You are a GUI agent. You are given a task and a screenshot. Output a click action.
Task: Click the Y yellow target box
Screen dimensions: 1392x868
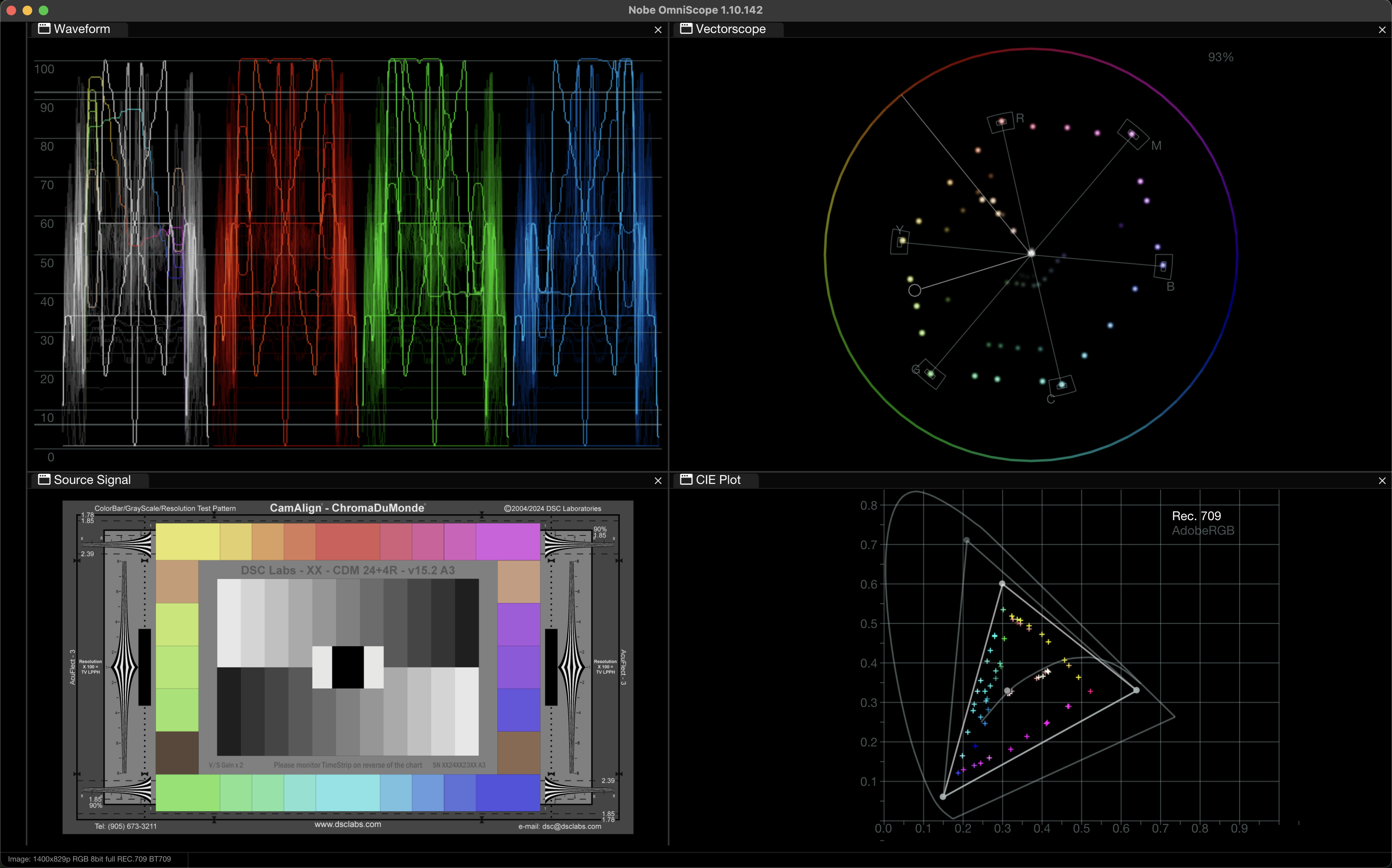(900, 241)
